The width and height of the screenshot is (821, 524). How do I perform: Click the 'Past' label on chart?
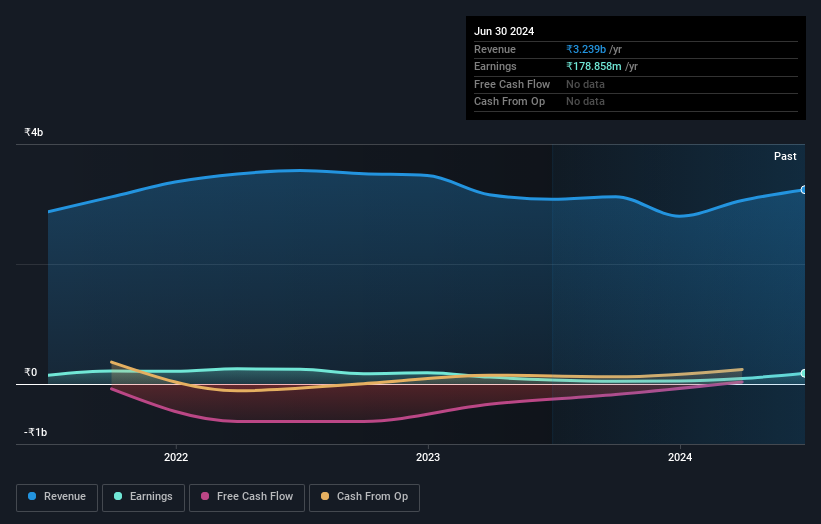coord(785,156)
